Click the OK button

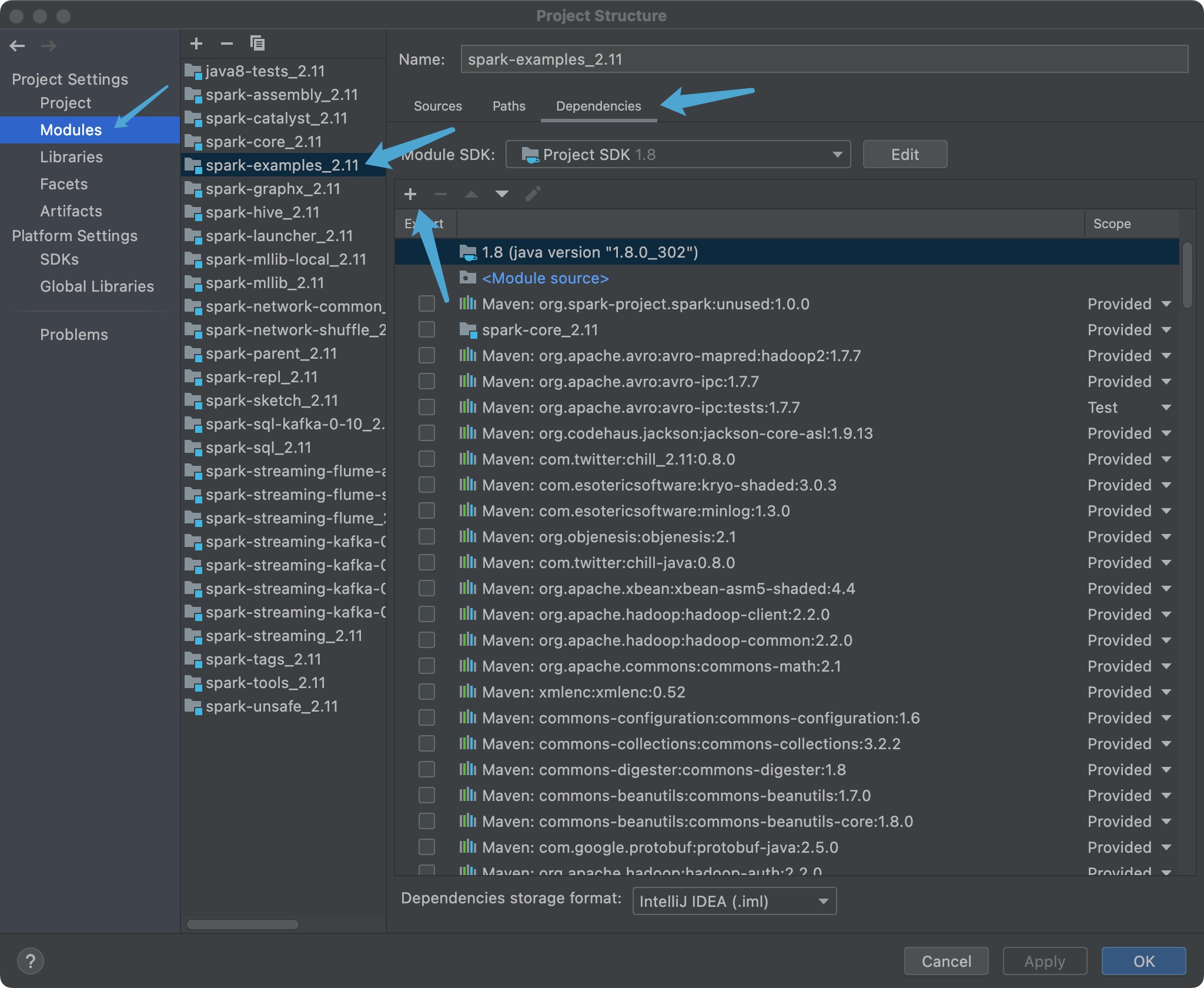click(x=1143, y=961)
